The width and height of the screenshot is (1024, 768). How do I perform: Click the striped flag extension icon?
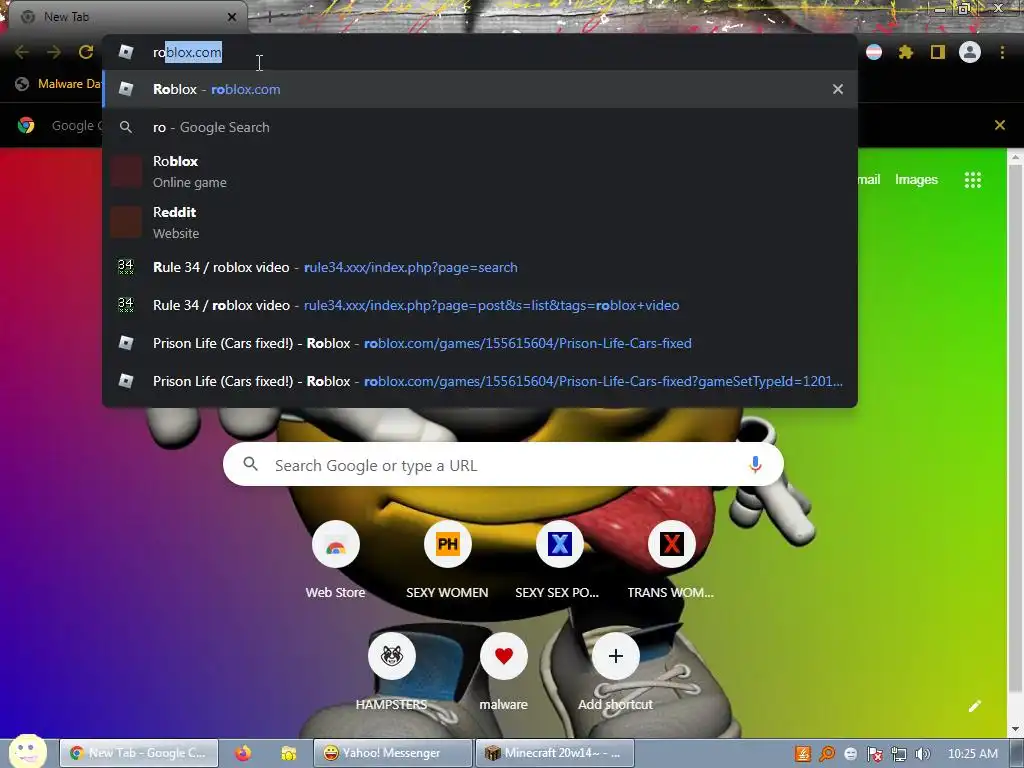pos(874,52)
